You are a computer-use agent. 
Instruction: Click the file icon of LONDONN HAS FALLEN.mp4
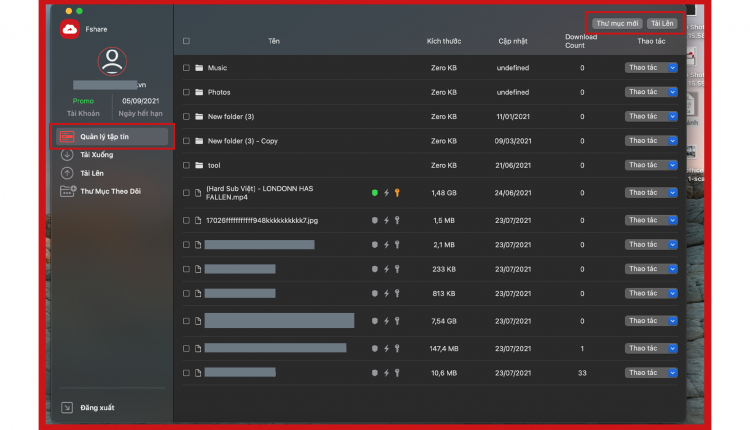click(x=198, y=193)
